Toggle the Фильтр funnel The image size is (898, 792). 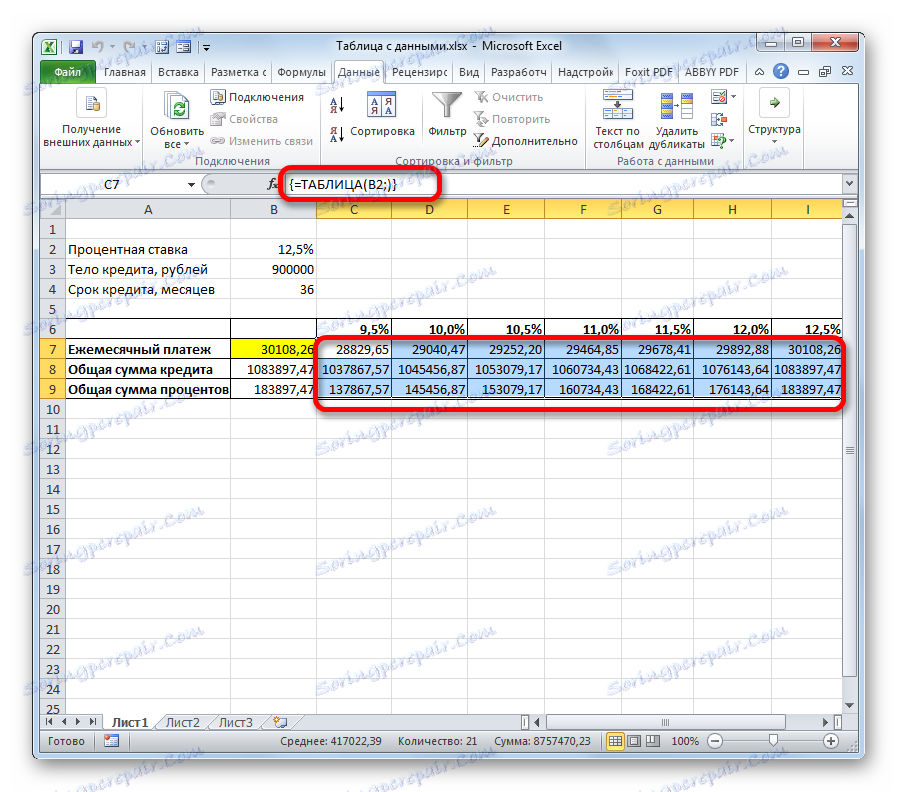(447, 115)
